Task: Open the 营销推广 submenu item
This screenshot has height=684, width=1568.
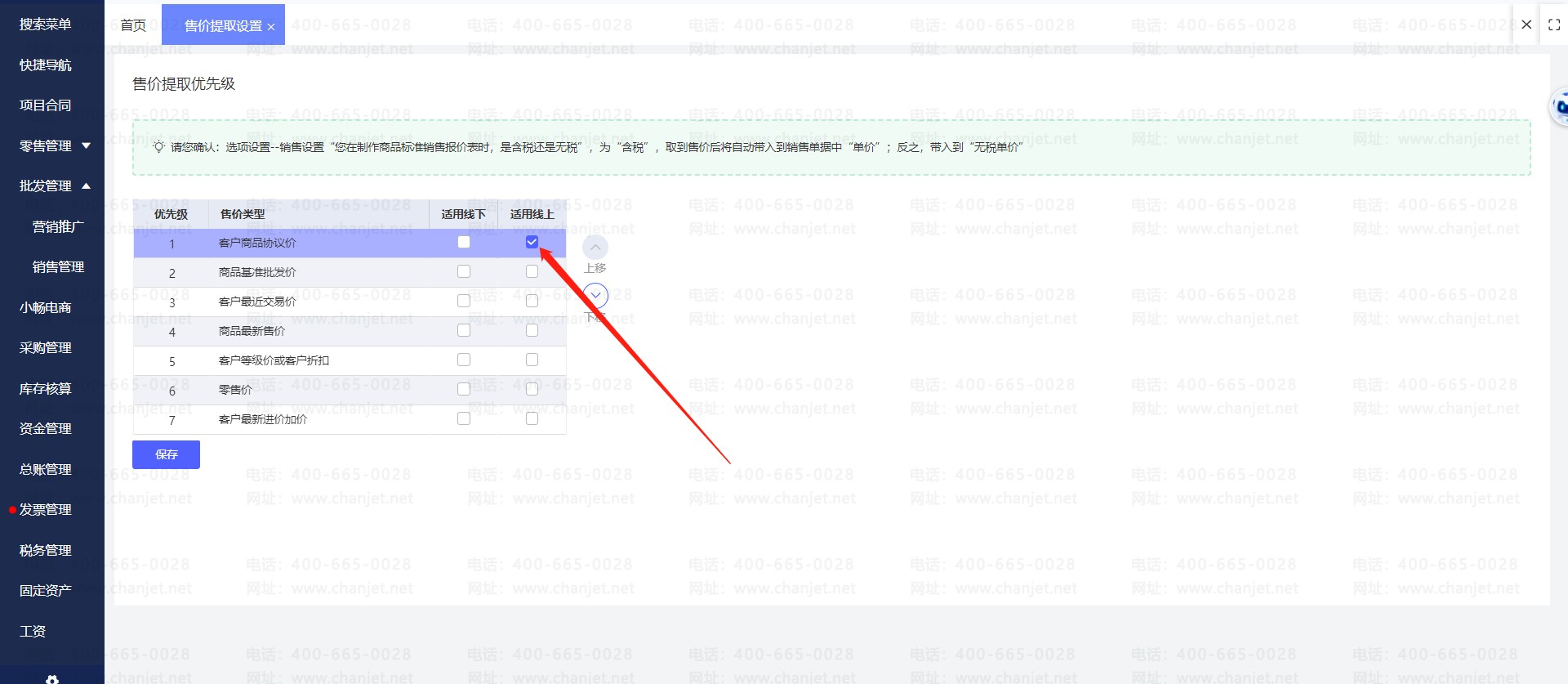Action: pos(59,226)
